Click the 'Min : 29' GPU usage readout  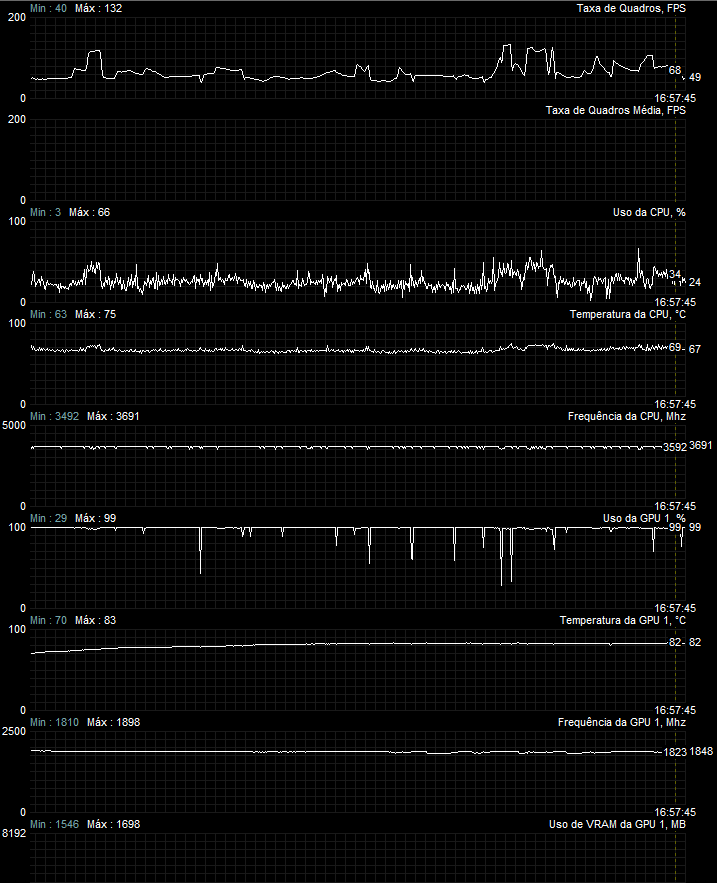tap(48, 518)
